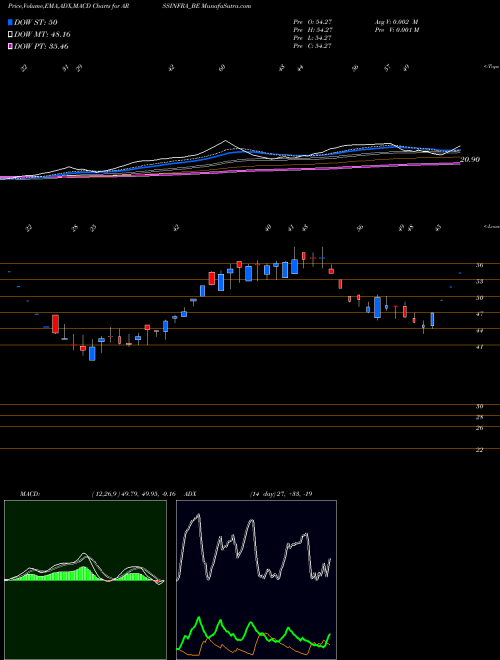The width and height of the screenshot is (500, 660).
Task: Click the lowest blue candle on the chart
Action: pos(92,354)
